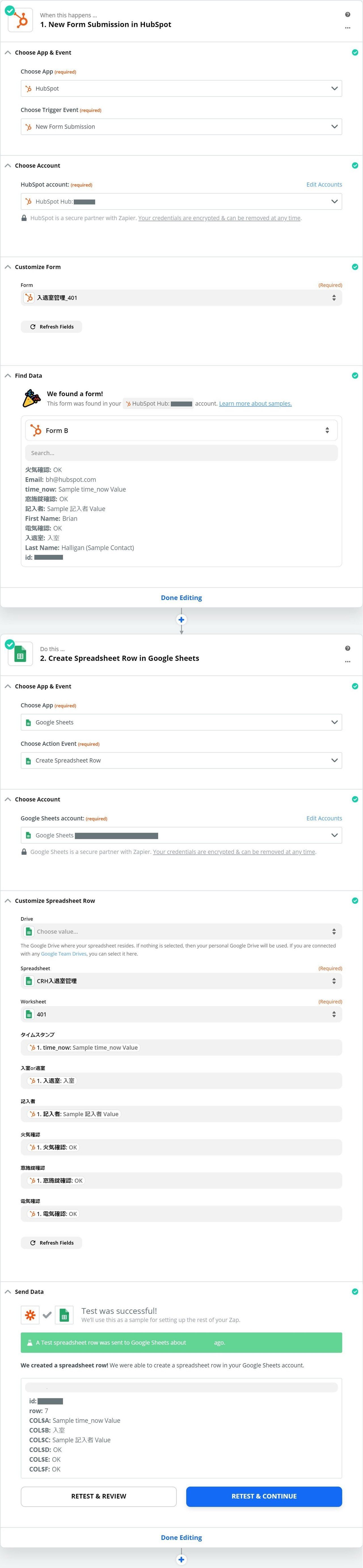Open the Google Team Drives link
Image resolution: width=363 pixels, height=1568 pixels.
(x=64, y=954)
